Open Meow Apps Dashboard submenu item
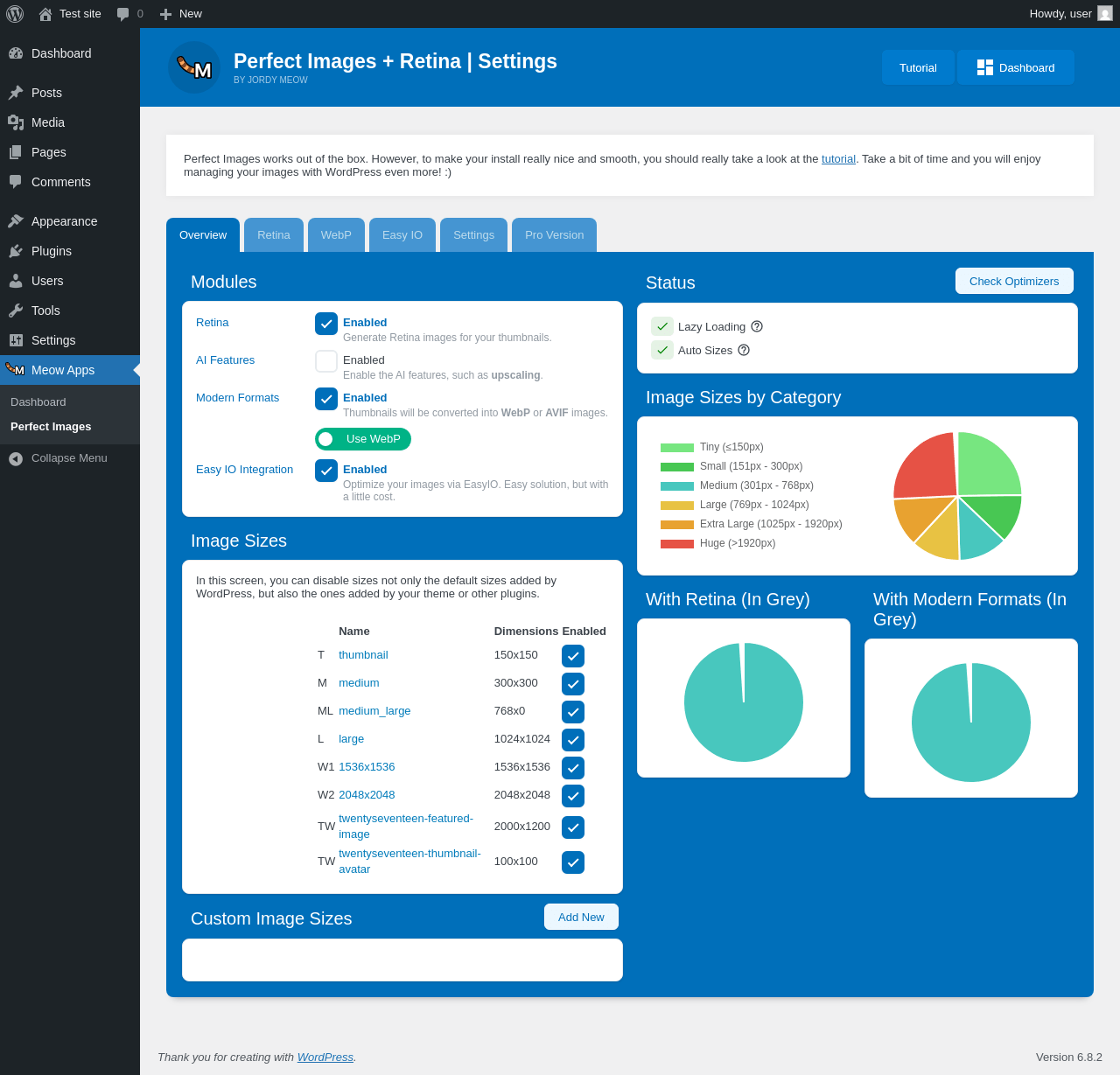Screen dimensions: 1120x1075 [38, 402]
